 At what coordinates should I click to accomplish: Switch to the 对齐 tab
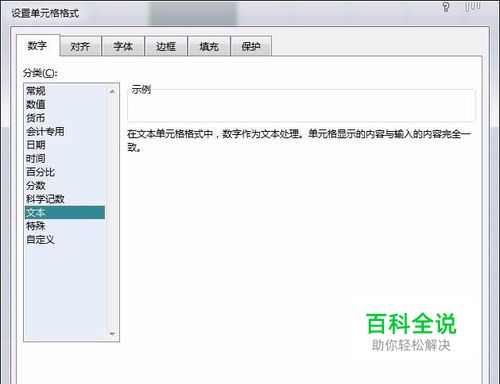tap(80, 46)
